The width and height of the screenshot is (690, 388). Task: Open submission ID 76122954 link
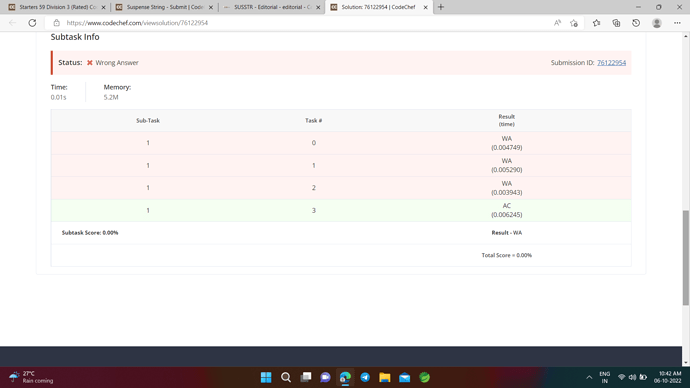(611, 62)
